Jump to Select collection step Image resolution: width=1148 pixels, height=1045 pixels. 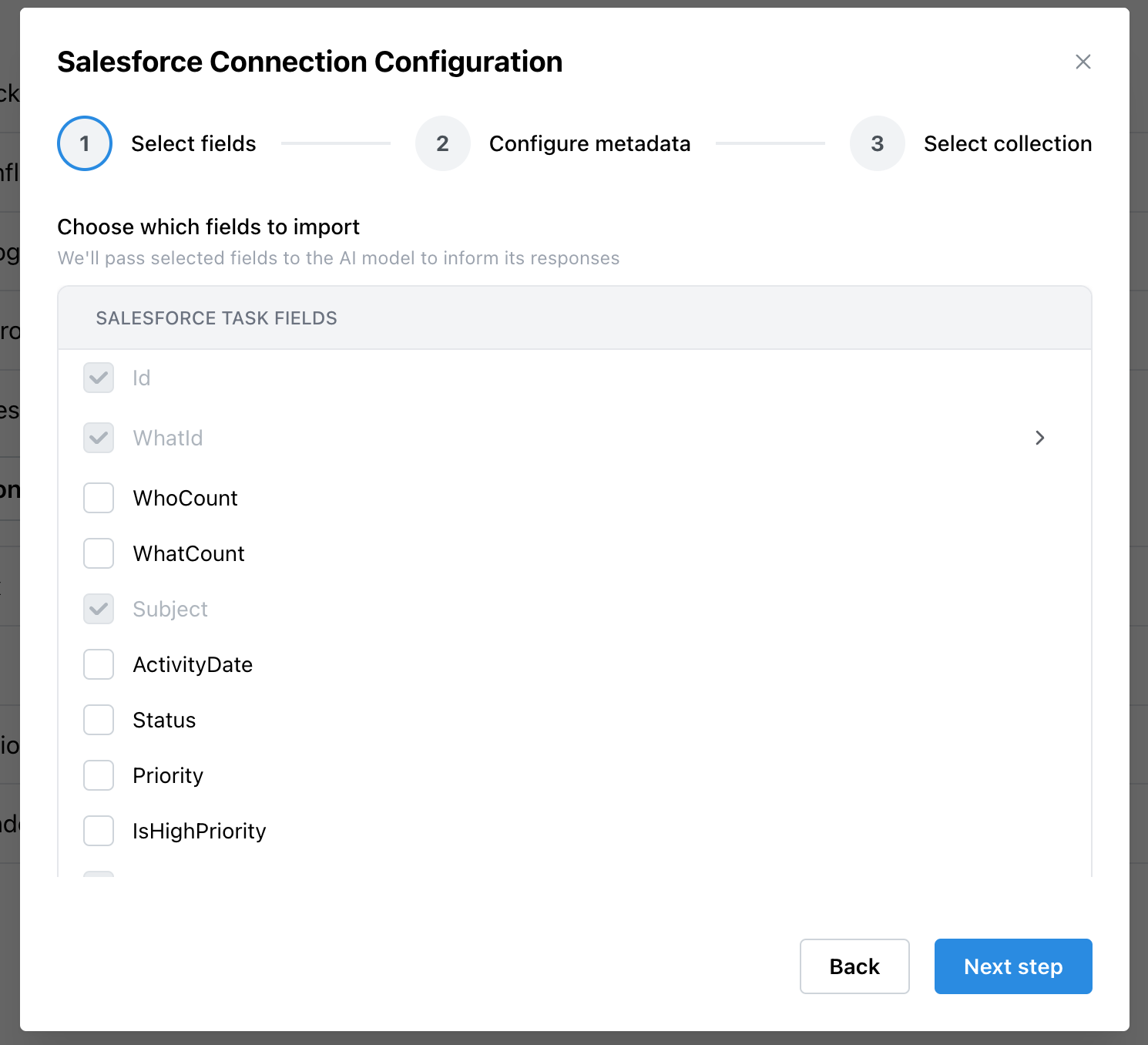[1007, 143]
